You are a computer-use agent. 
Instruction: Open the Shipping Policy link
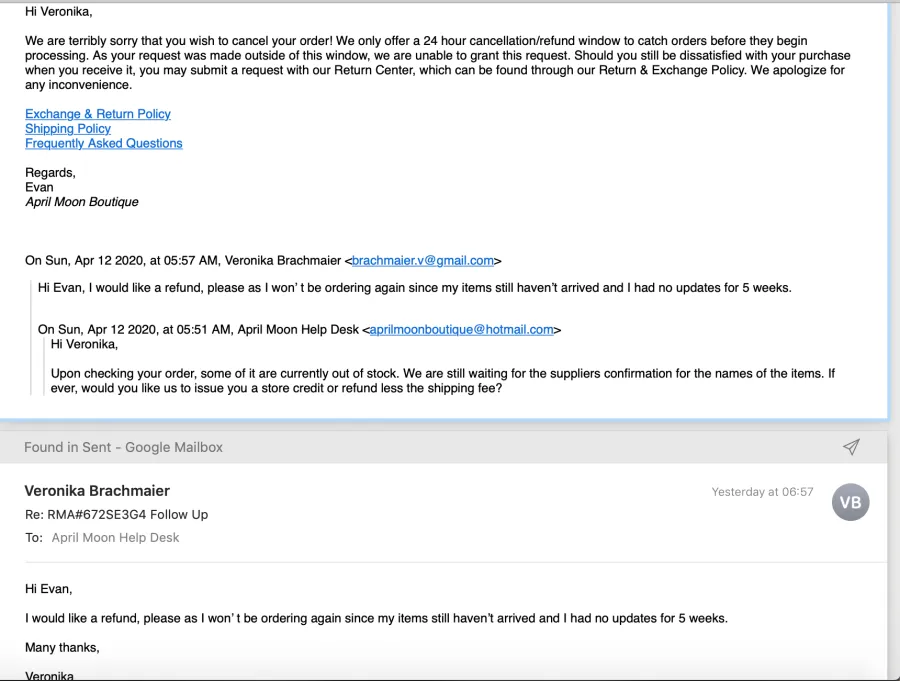click(x=68, y=129)
